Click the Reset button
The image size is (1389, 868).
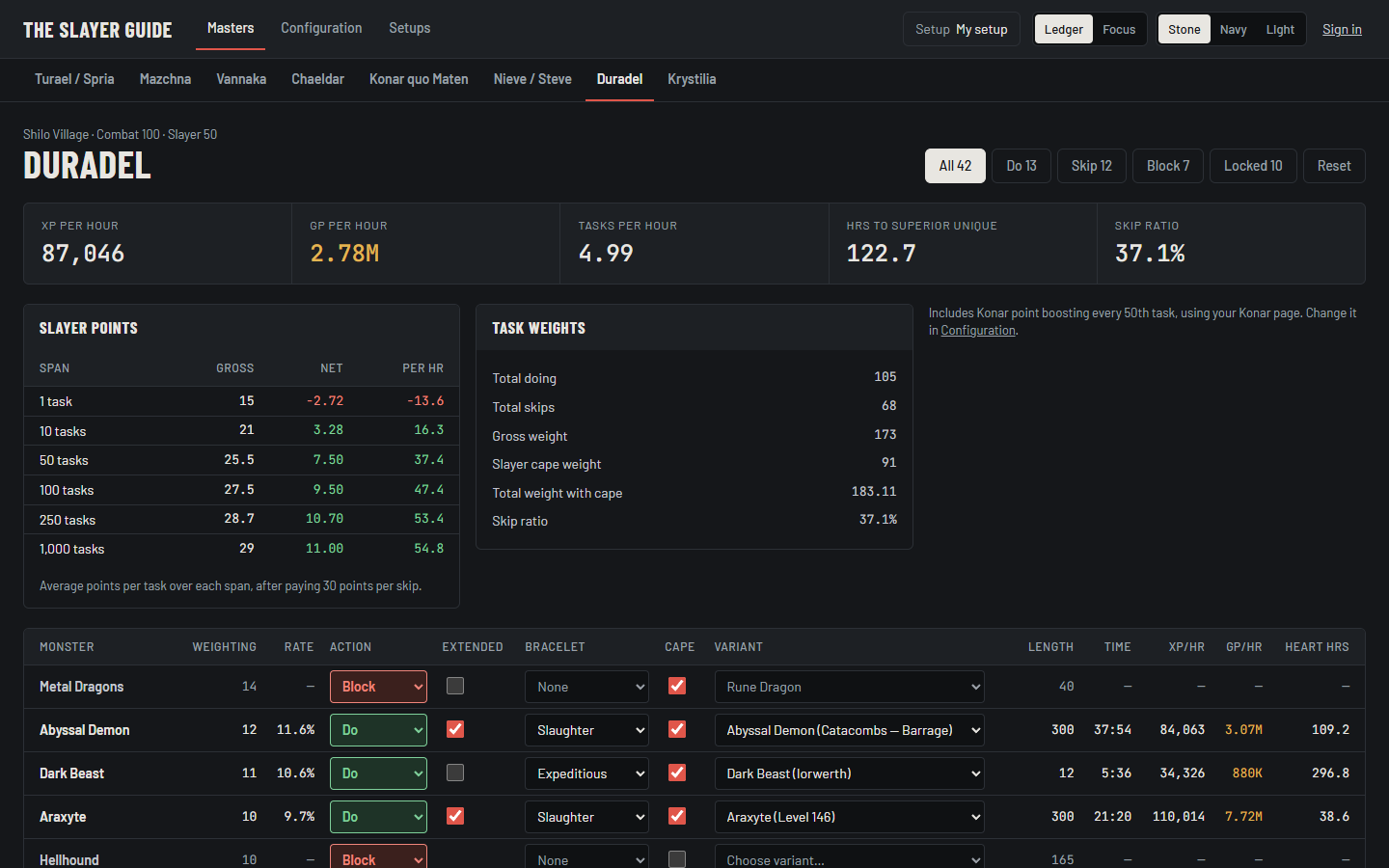point(1334,166)
